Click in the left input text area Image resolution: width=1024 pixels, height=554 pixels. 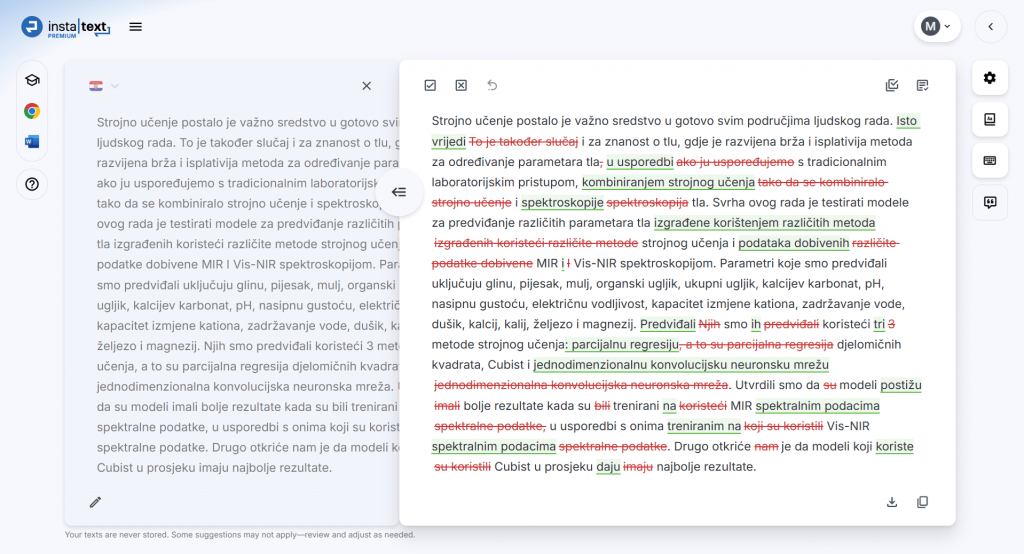pyautogui.click(x=240, y=300)
